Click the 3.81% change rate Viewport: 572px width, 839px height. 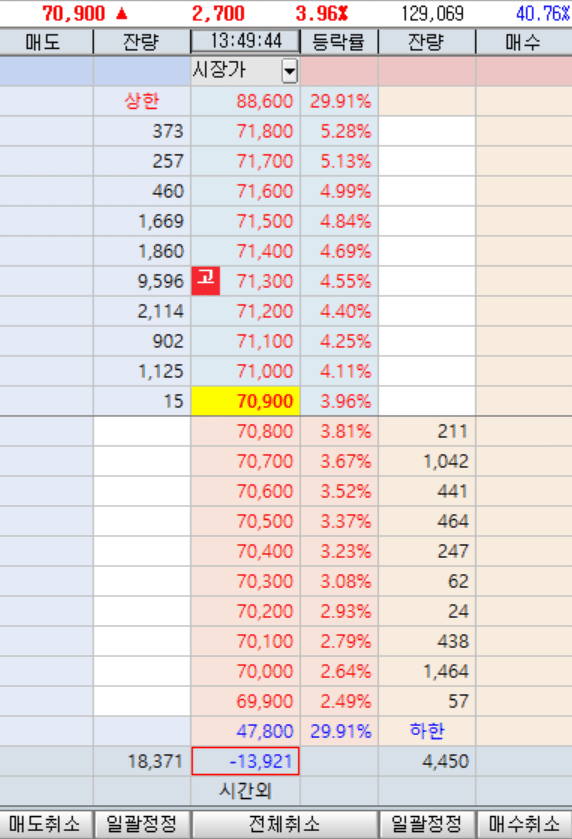pyautogui.click(x=345, y=431)
